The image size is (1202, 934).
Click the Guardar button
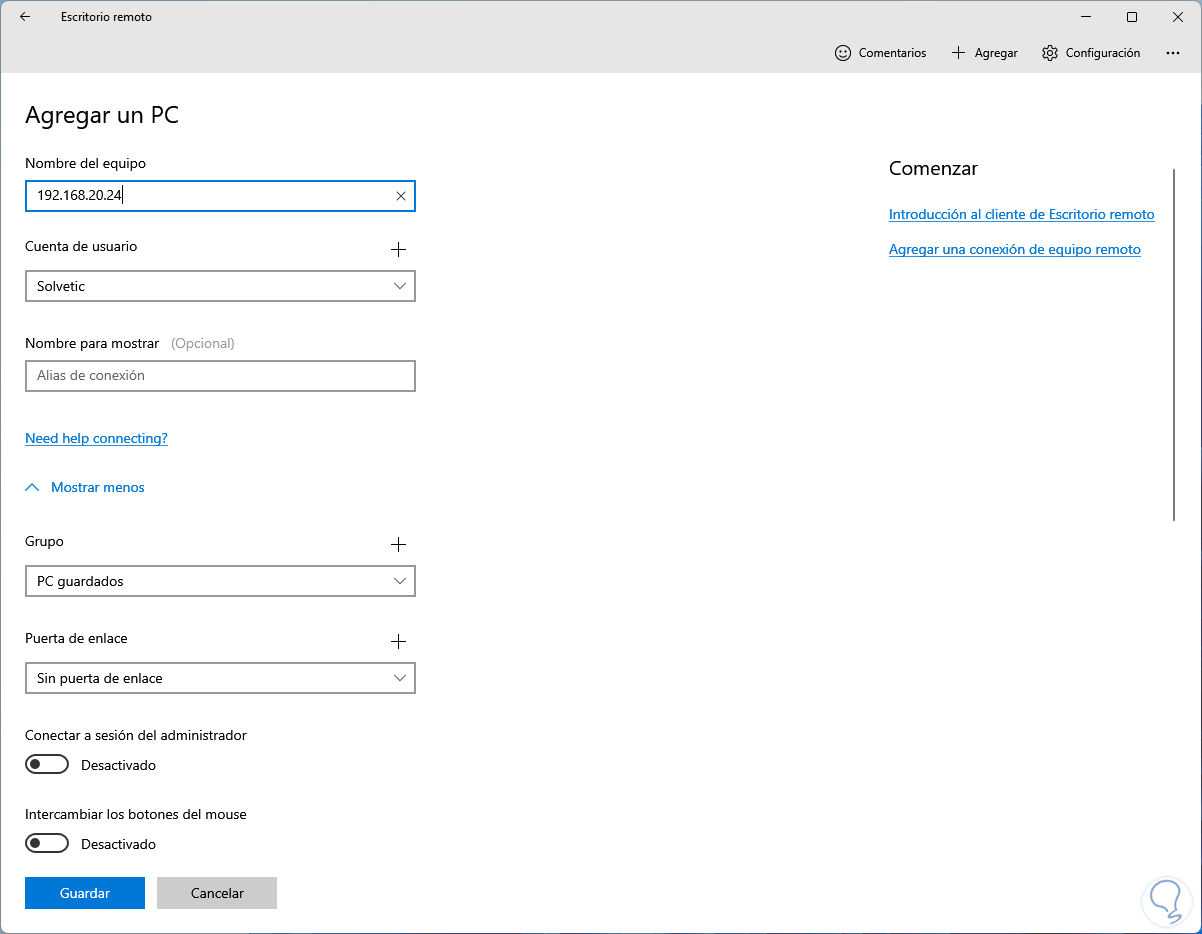[x=85, y=893]
